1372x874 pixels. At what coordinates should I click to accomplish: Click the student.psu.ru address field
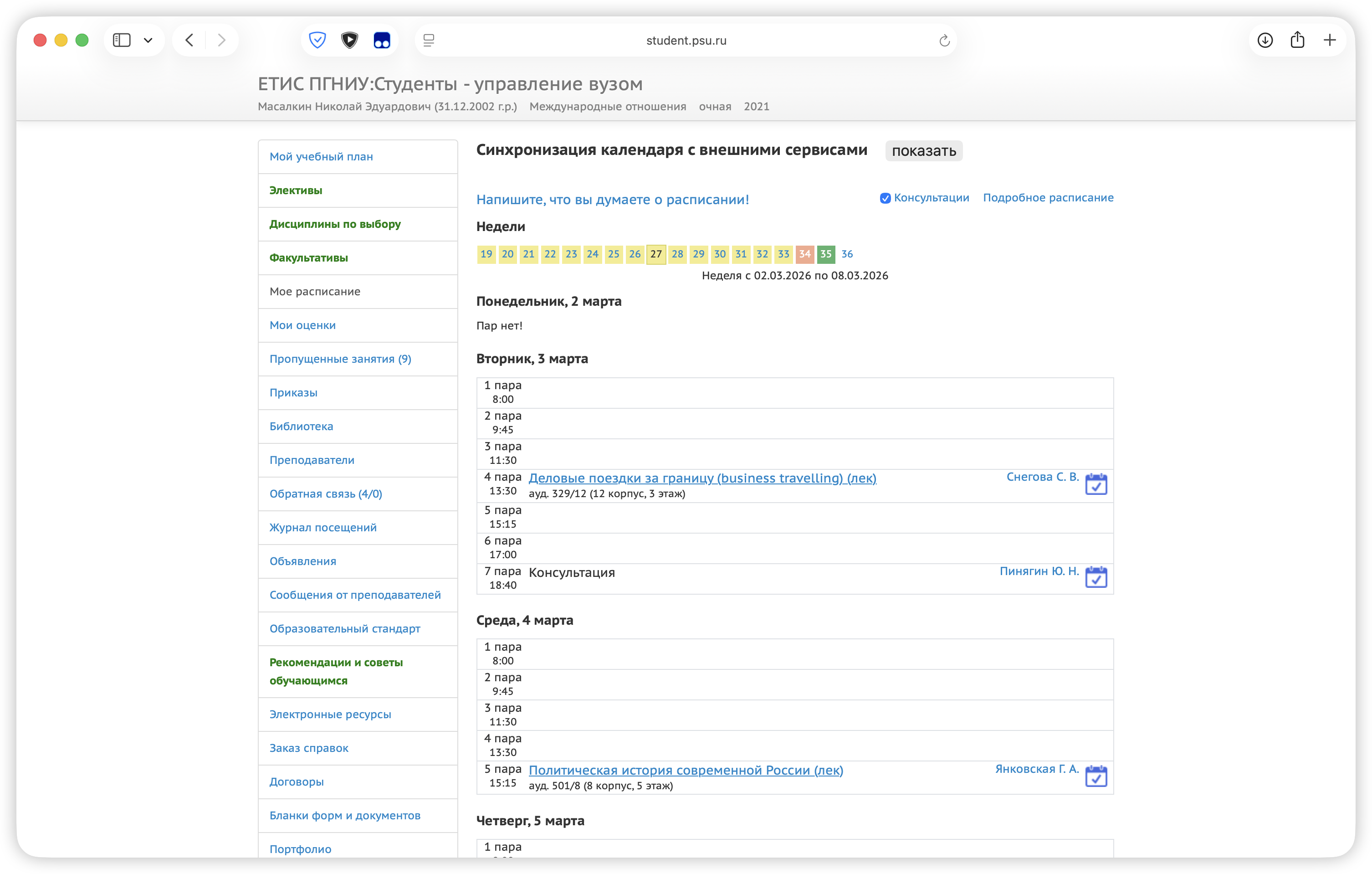[x=686, y=41]
